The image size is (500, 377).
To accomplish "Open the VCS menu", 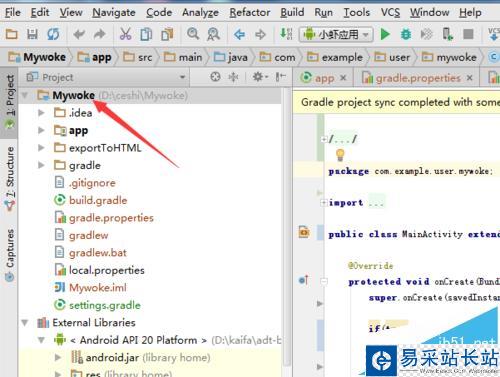I will (x=390, y=13).
